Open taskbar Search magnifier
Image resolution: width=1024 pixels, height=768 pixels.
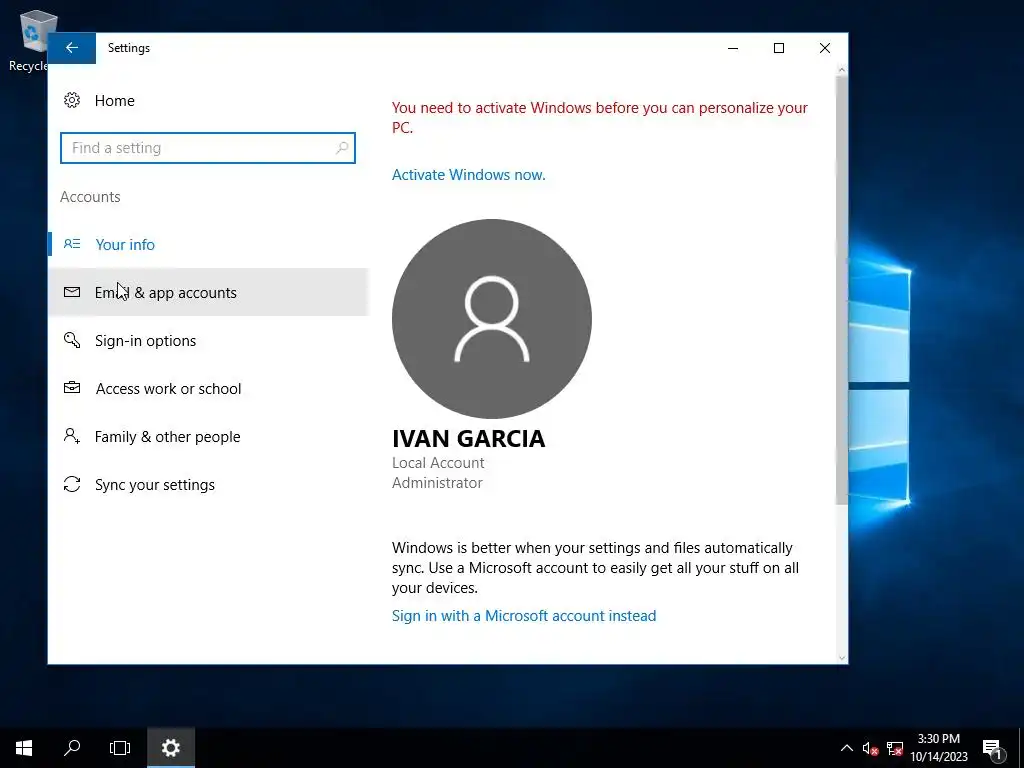72,748
